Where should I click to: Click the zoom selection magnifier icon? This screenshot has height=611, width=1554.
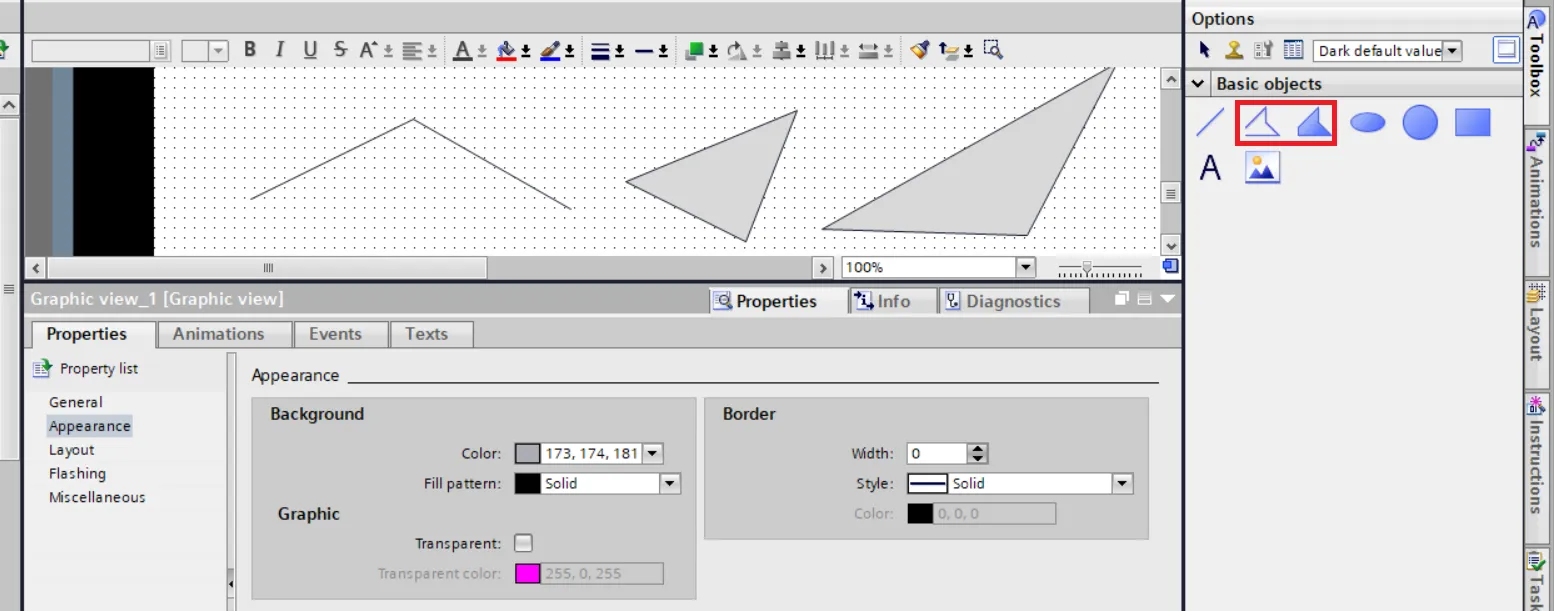[x=993, y=50]
